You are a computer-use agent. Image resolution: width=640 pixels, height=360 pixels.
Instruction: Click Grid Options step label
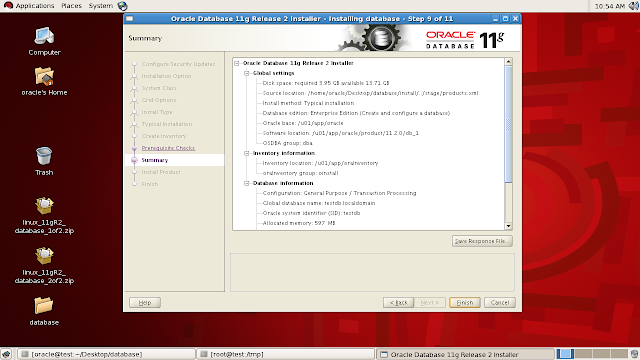click(159, 100)
